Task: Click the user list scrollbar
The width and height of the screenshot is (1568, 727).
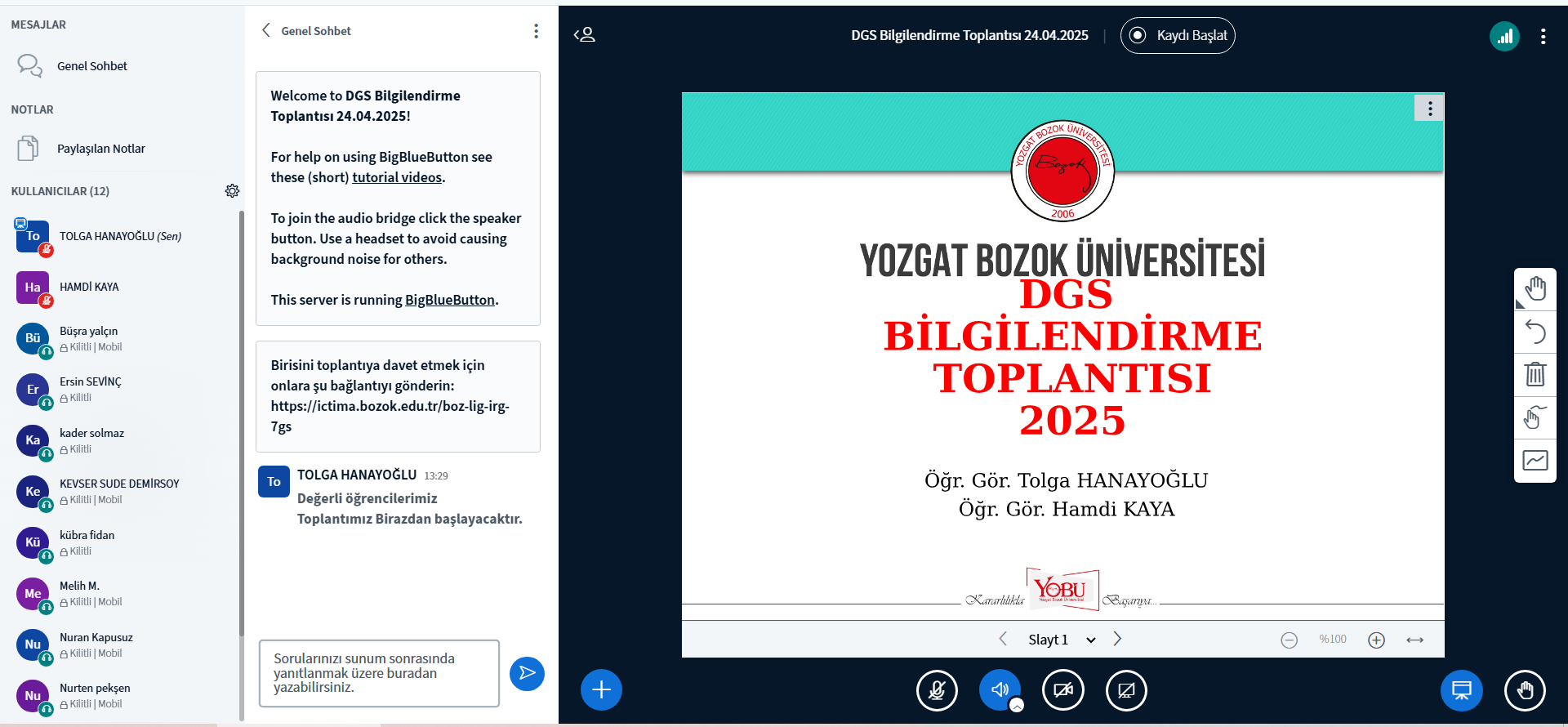Action: coord(241,423)
